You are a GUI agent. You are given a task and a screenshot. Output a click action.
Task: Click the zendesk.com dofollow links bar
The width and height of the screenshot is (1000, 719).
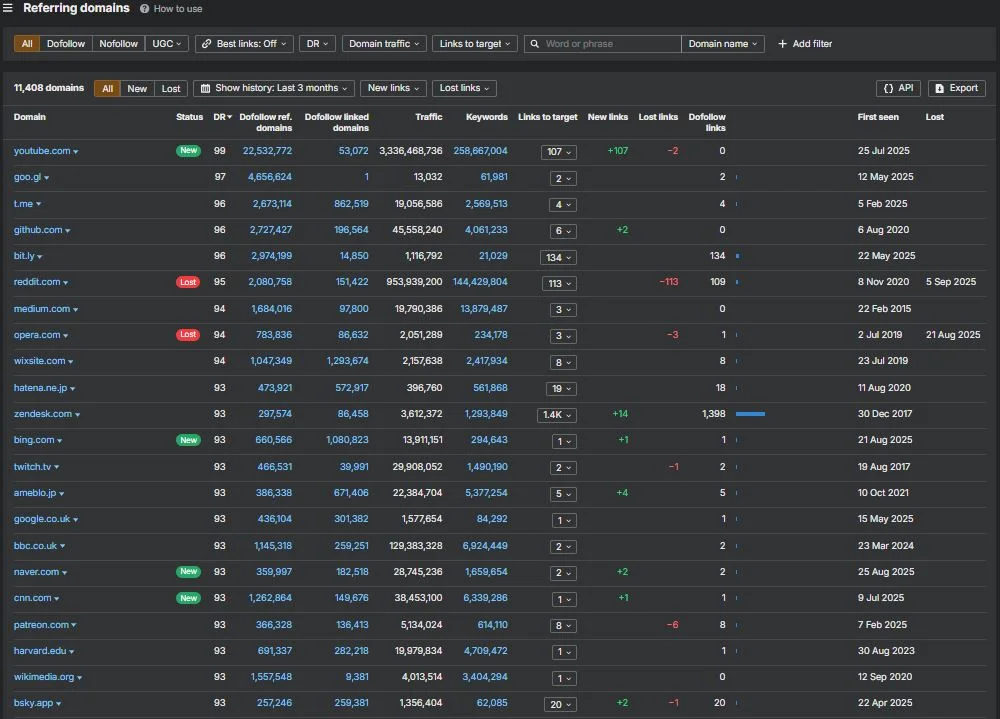pos(750,414)
